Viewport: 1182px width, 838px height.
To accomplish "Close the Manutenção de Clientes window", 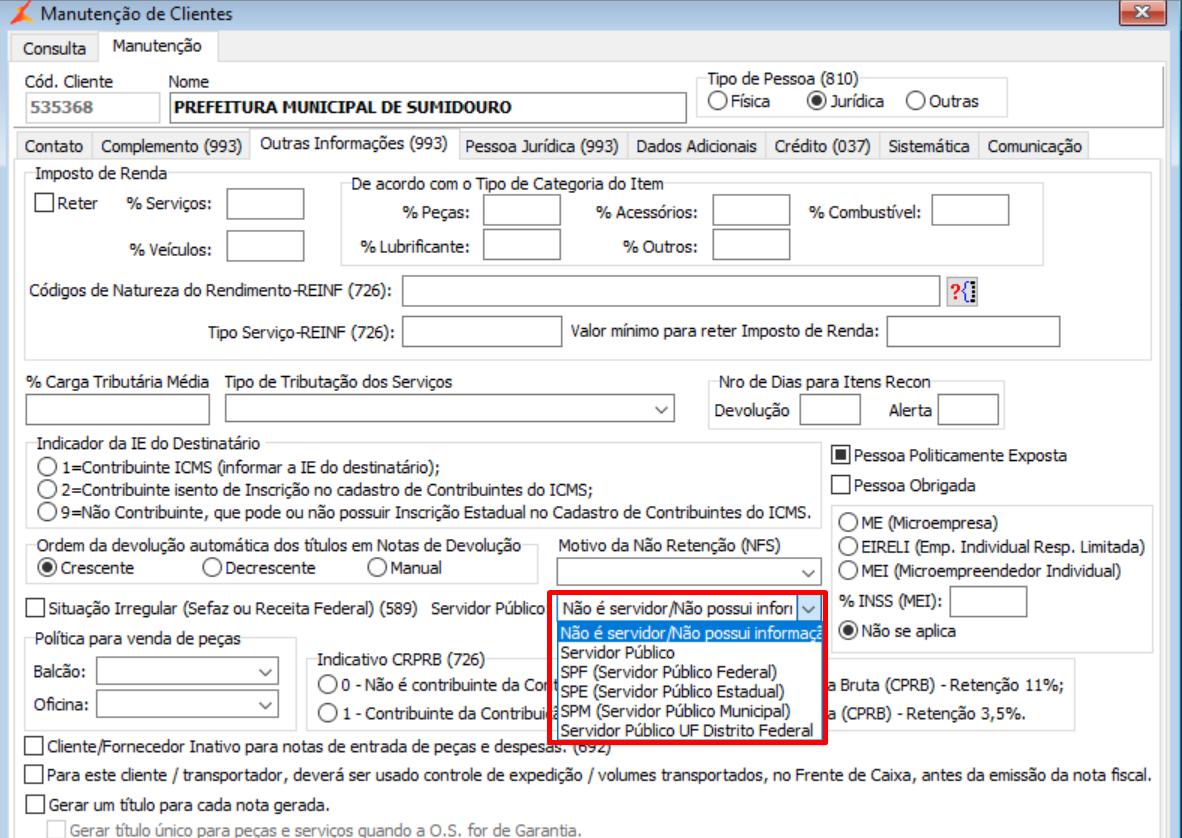I will (x=1142, y=12).
